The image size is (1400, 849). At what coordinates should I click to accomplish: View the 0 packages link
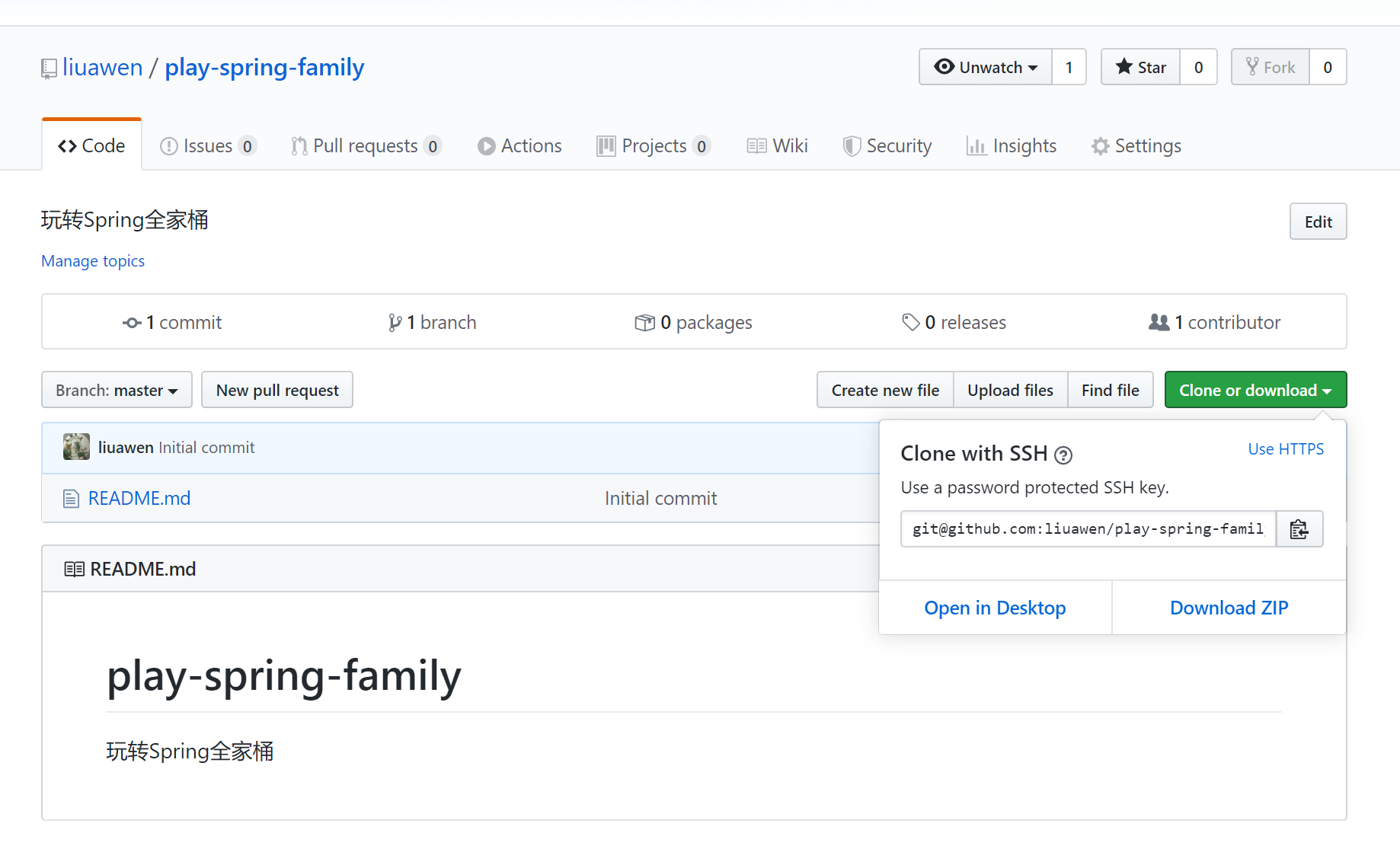pyautogui.click(x=694, y=322)
